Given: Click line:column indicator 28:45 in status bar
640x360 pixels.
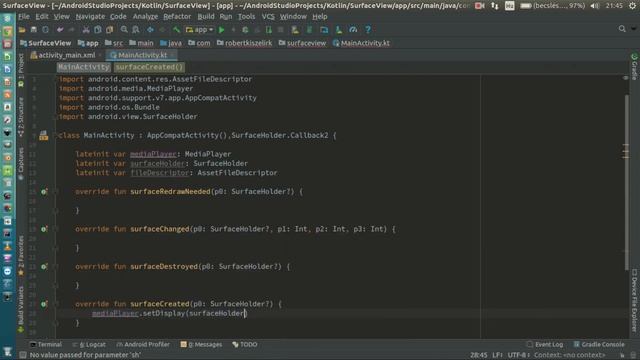Looking at the screenshot, I should [478, 355].
